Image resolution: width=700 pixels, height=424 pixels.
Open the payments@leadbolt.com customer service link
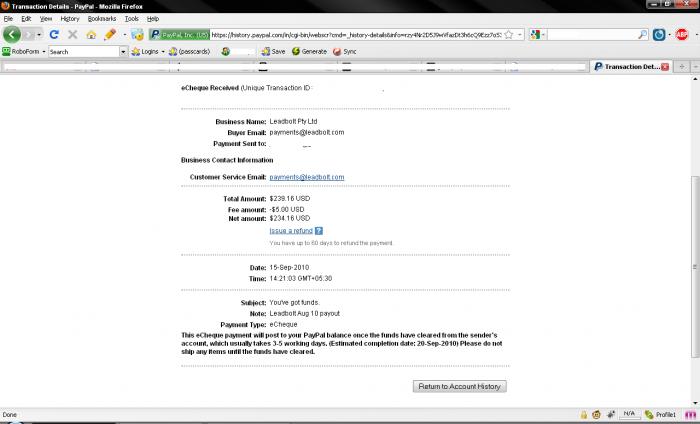click(x=307, y=177)
